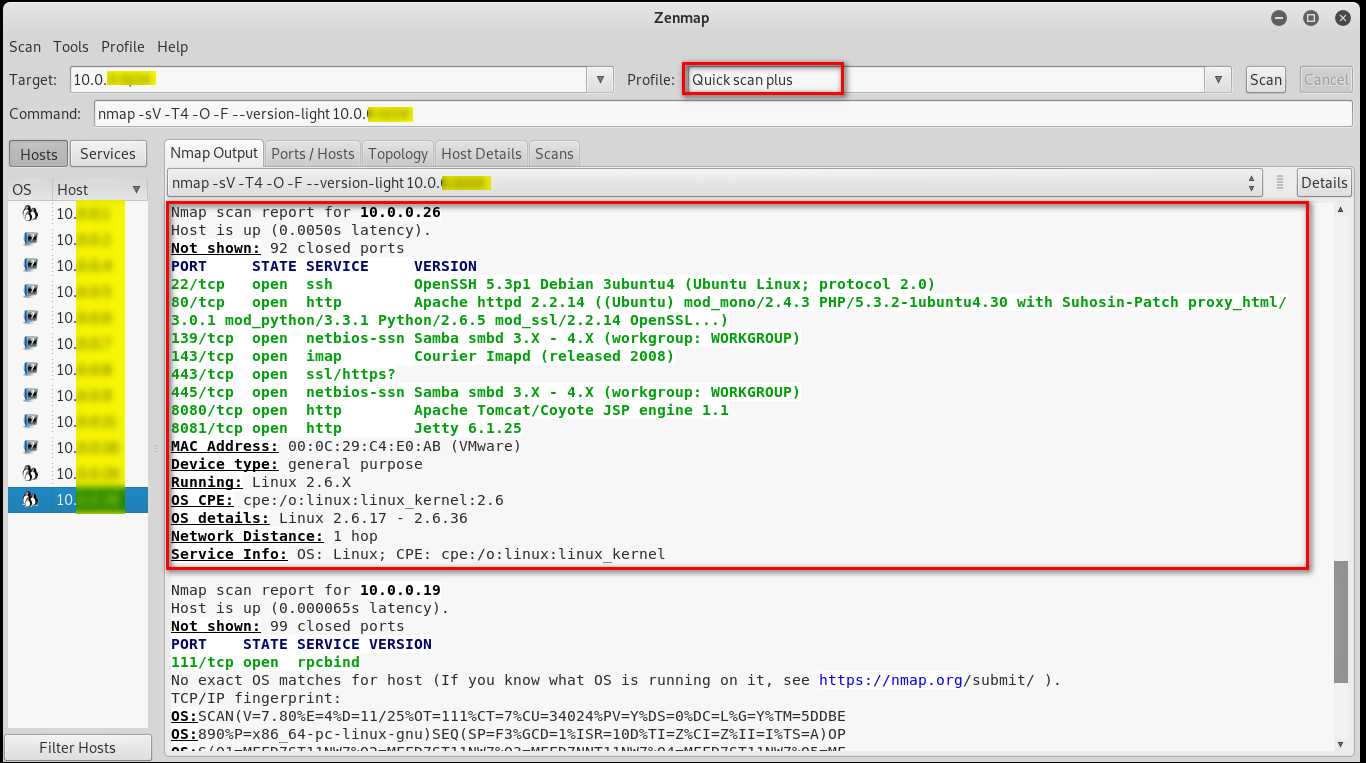This screenshot has height=763, width=1366.
Task: Click the 22/tcp open ssh row
Action: 553,284
